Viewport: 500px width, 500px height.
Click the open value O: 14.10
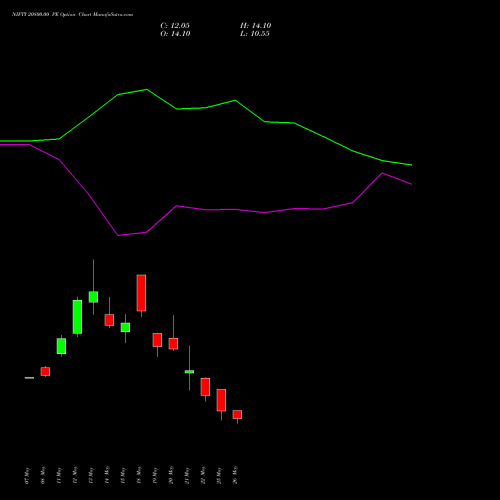(x=175, y=34)
